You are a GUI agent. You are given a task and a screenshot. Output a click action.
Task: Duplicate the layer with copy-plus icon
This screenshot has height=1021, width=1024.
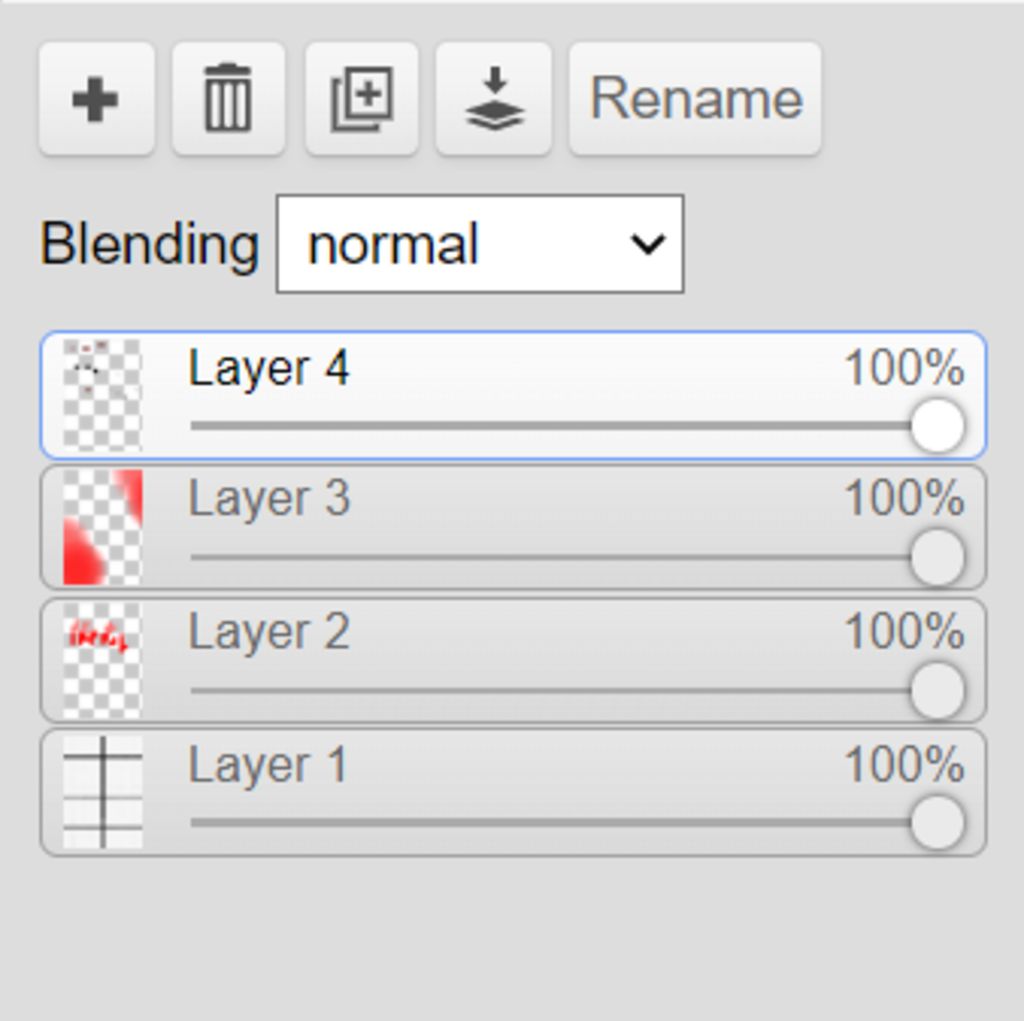[x=362, y=99]
